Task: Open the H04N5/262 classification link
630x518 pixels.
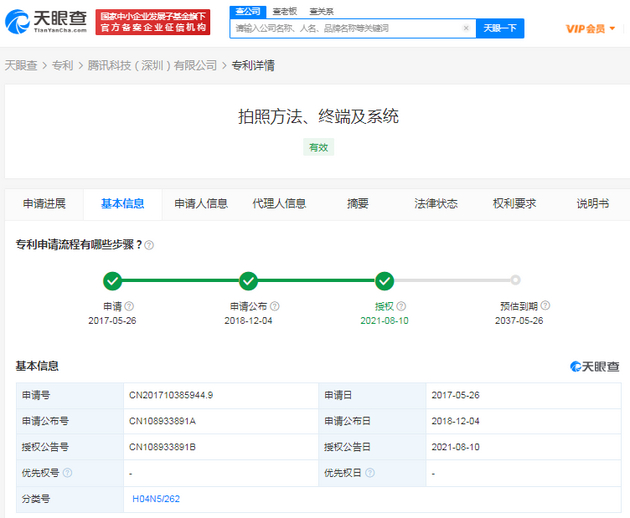Action: (156, 498)
